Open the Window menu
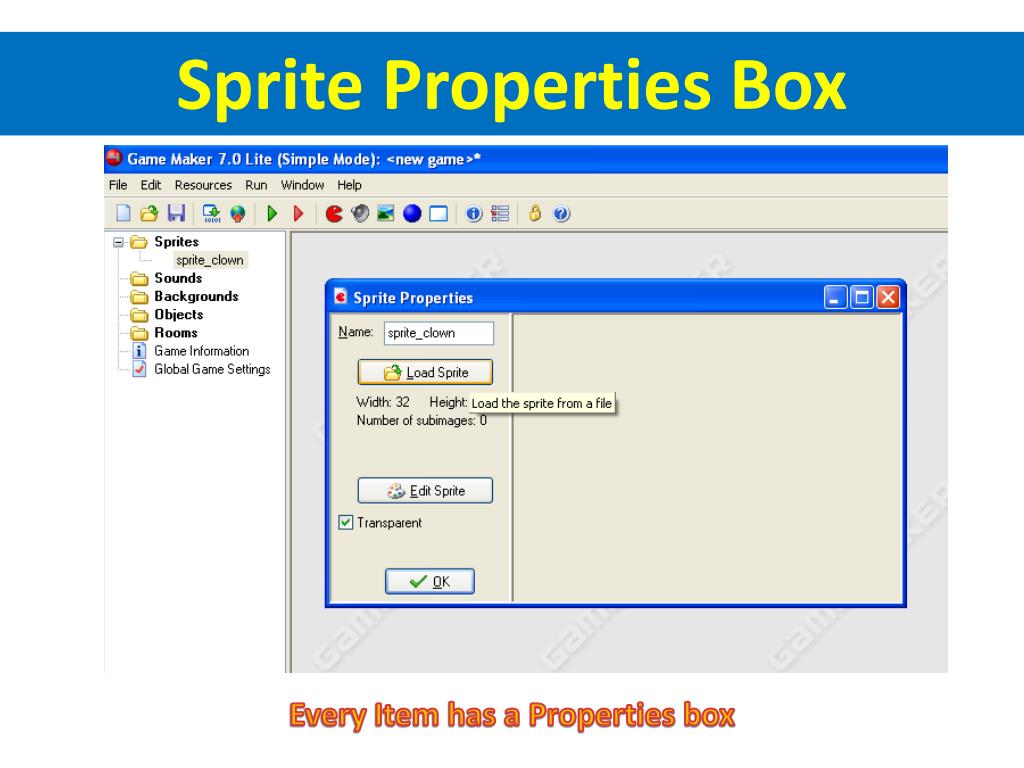Image resolution: width=1024 pixels, height=768 pixels. click(302, 185)
